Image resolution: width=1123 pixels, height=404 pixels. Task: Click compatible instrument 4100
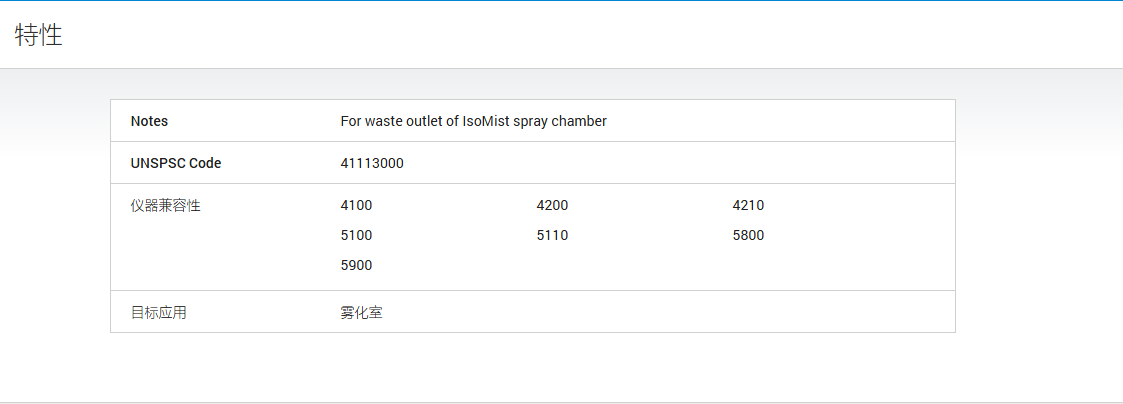[x=356, y=205]
